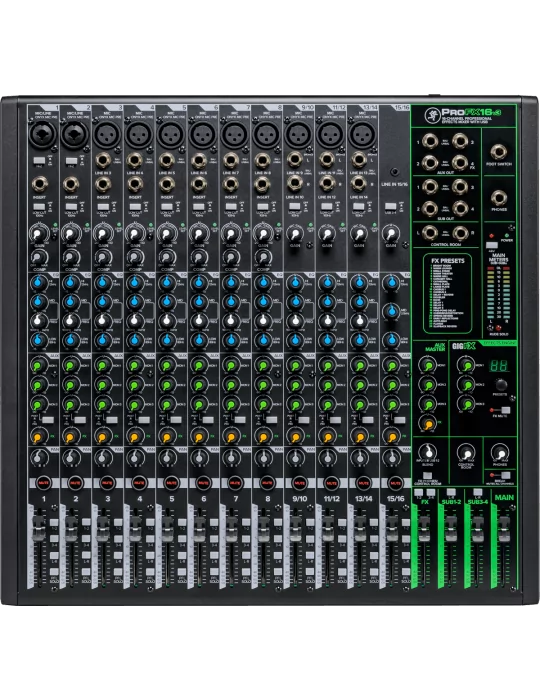Click SUB OUT jack 1
540x700 pixels.
click(430, 187)
